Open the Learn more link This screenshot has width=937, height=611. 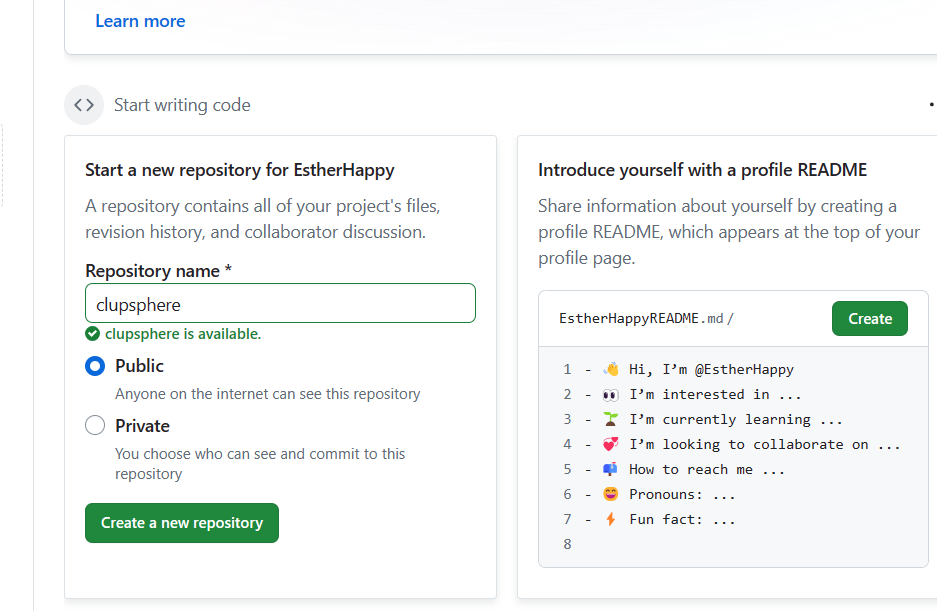[x=140, y=21]
